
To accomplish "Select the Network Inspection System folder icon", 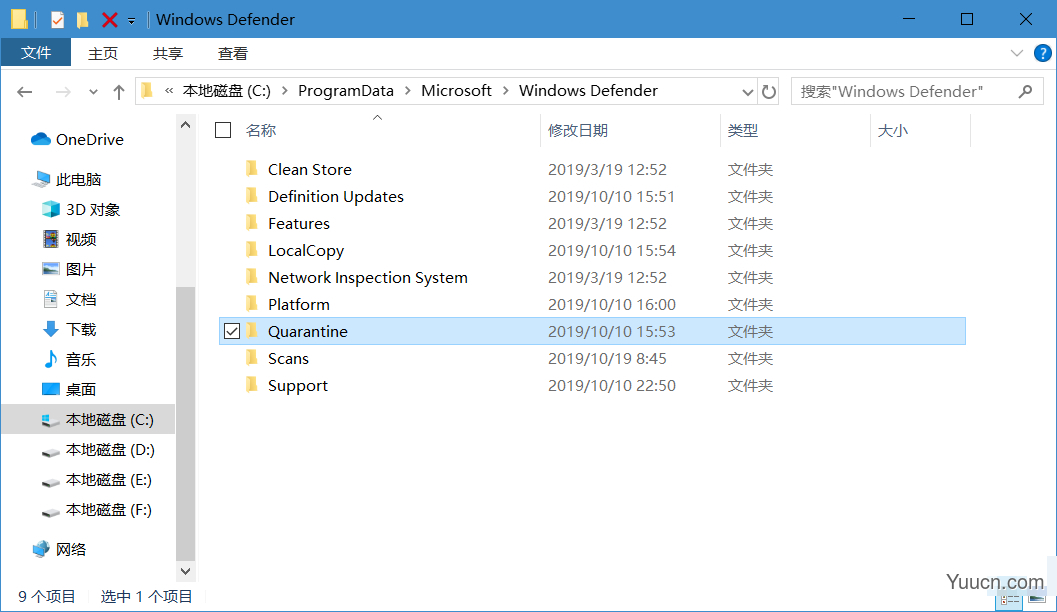I will 252,276.
